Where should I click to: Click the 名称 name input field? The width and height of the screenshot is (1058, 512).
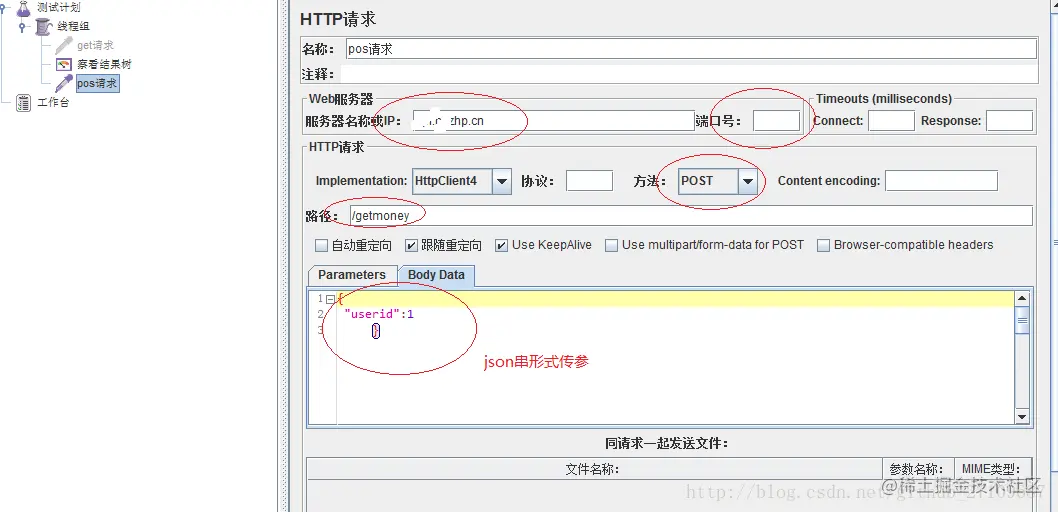click(691, 49)
